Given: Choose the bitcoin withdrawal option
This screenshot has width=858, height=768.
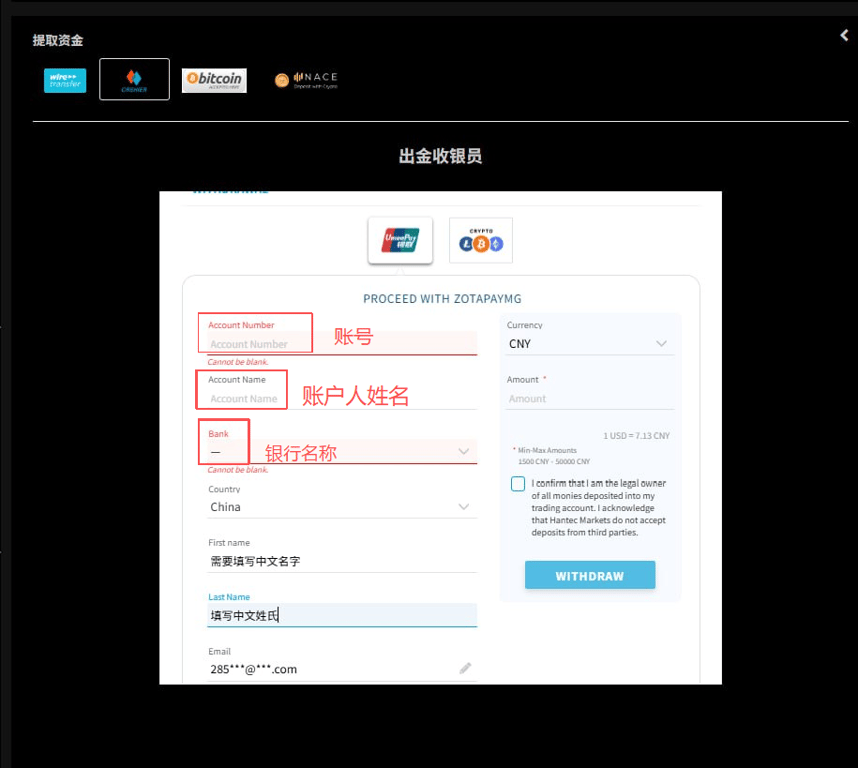Looking at the screenshot, I should pyautogui.click(x=214, y=80).
